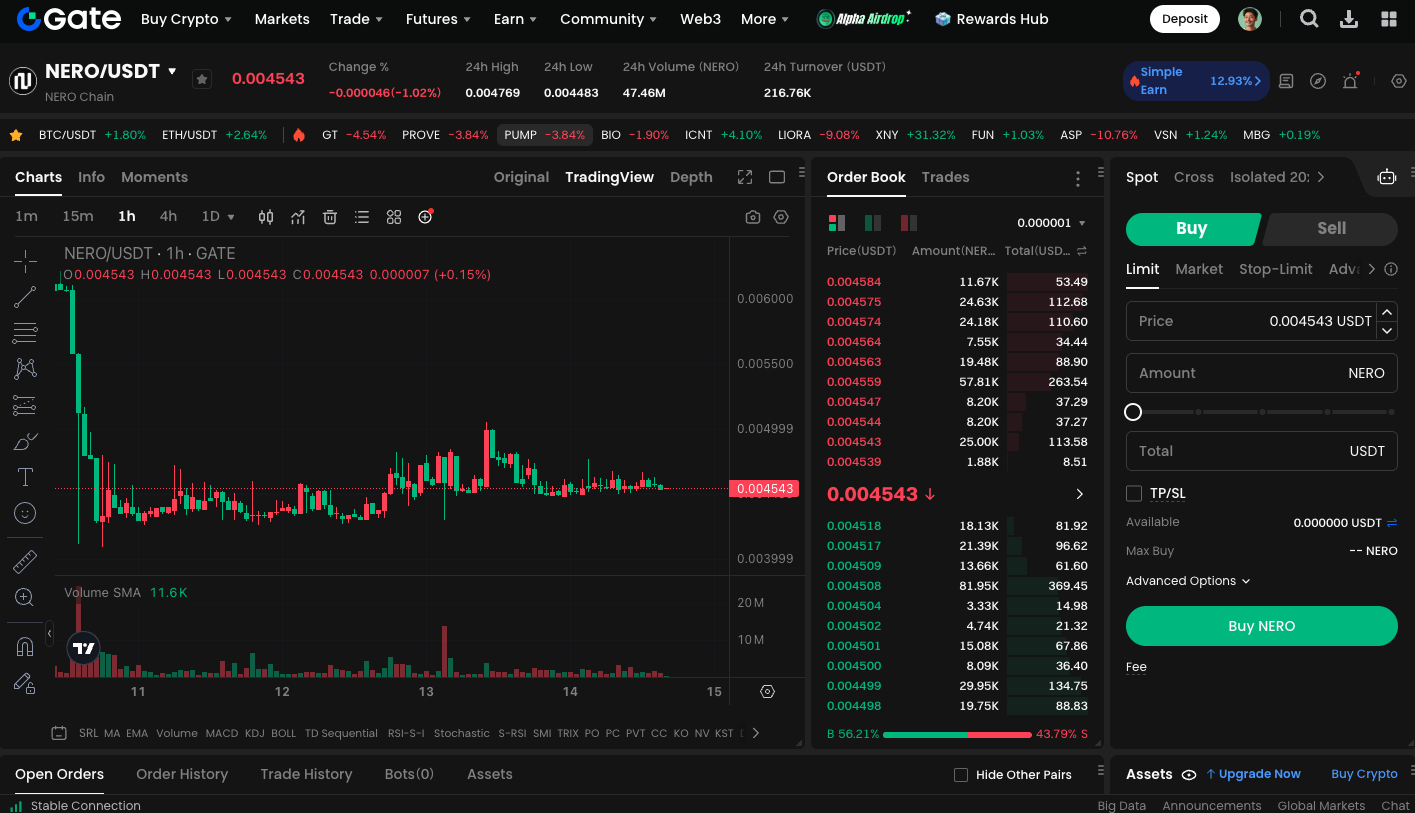Delete drawings with the trash icon
The image size is (1415, 813).
coord(330,217)
